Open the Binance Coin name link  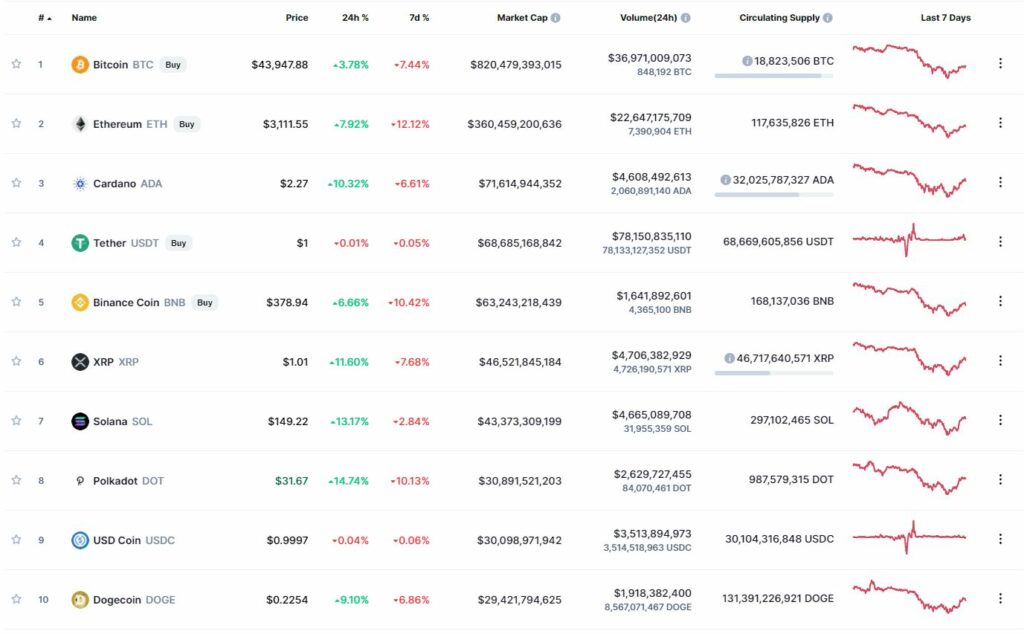[x=126, y=302]
